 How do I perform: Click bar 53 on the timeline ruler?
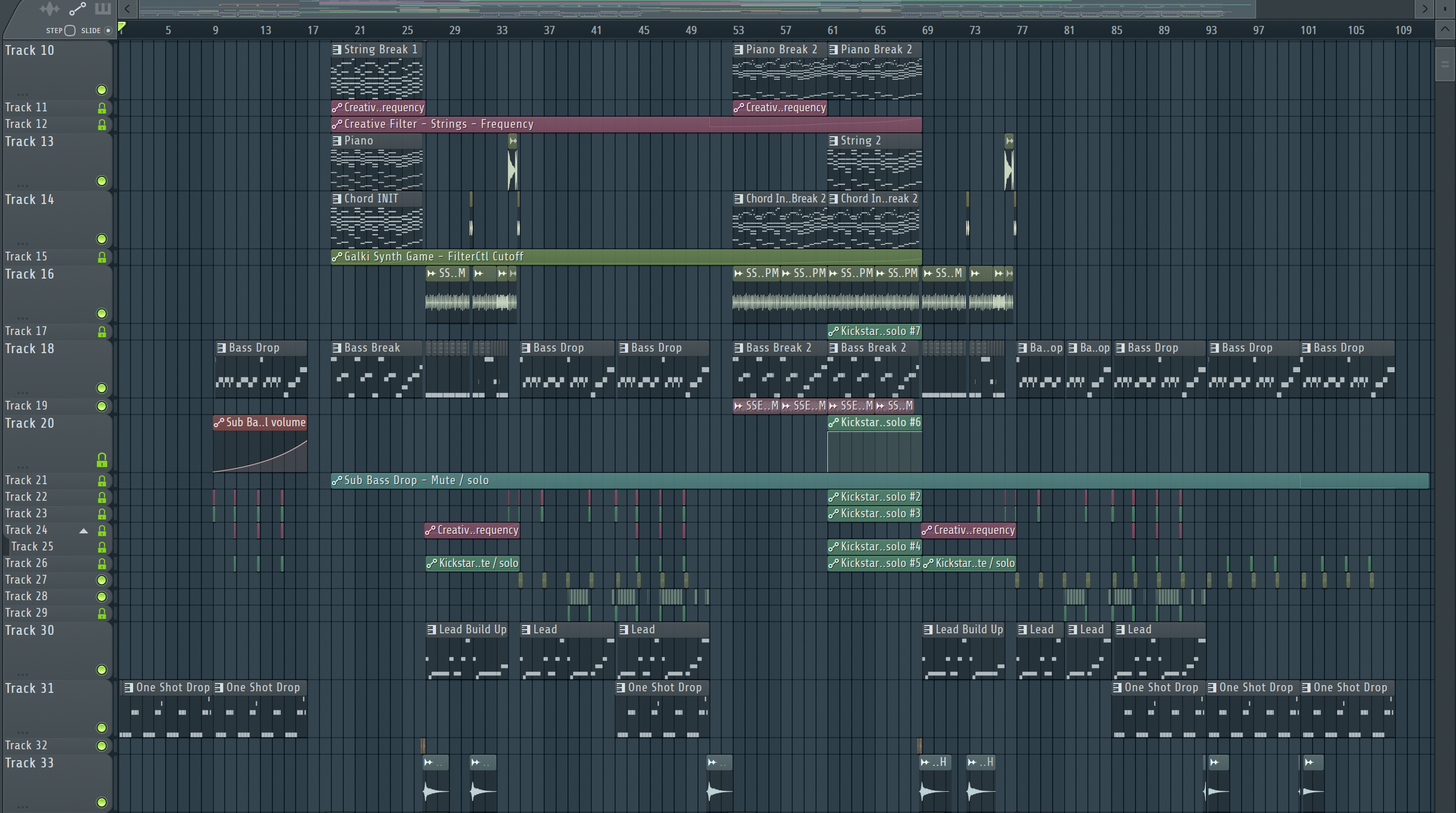click(x=738, y=31)
